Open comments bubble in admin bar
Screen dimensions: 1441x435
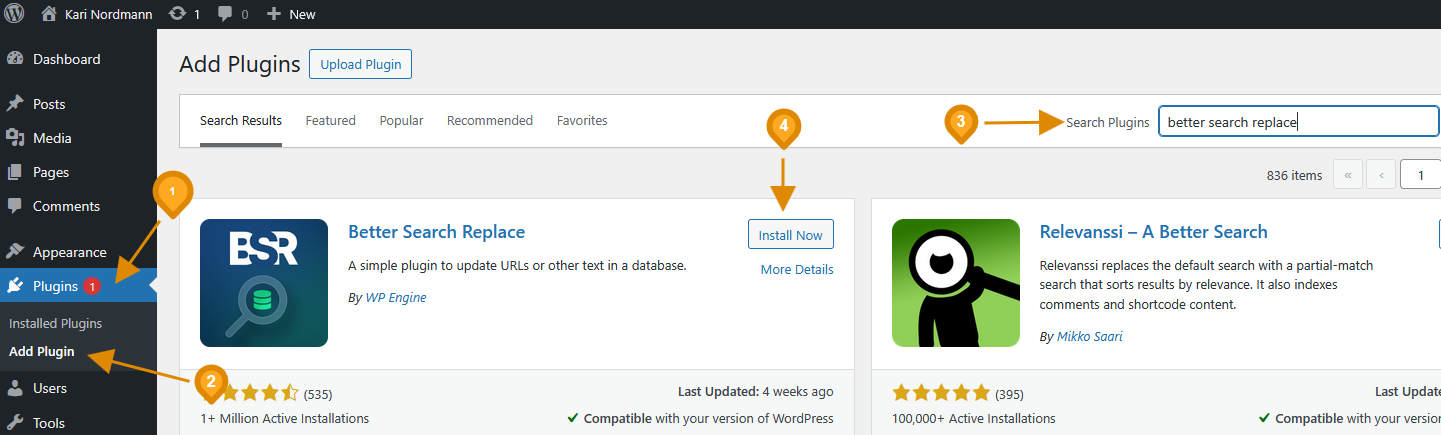[225, 14]
